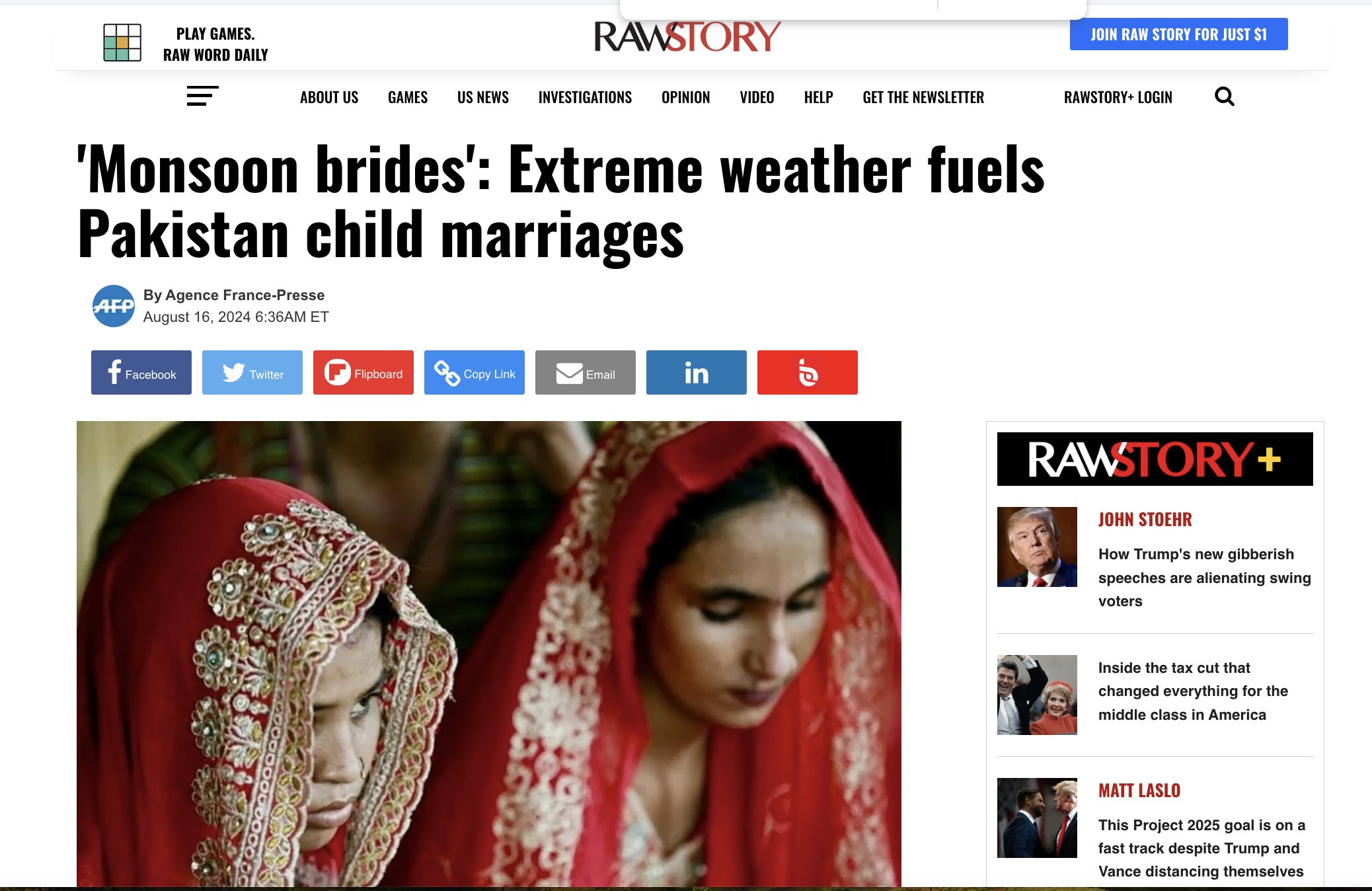This screenshot has height=891, width=1372.
Task: Click the search magnifier icon
Action: (1224, 97)
